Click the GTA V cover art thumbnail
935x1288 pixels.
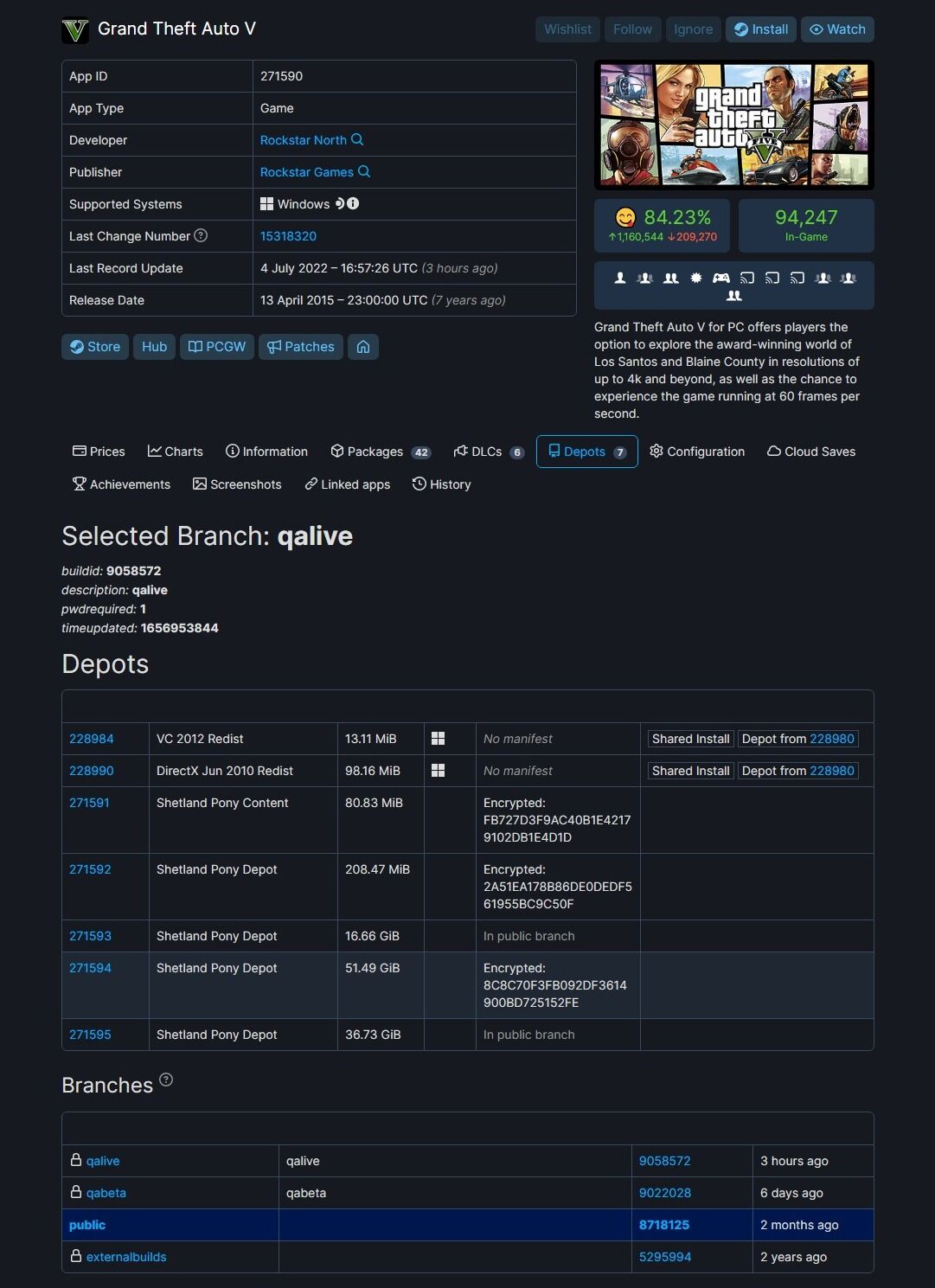tap(734, 125)
